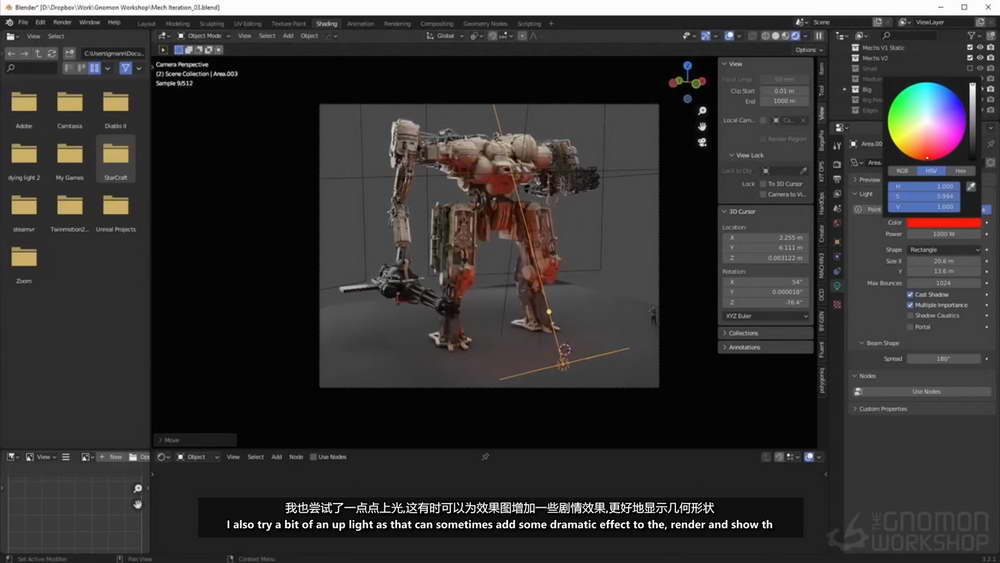The width and height of the screenshot is (1000, 563).
Task: Enable file browser filter funnel icon
Action: click(x=126, y=68)
